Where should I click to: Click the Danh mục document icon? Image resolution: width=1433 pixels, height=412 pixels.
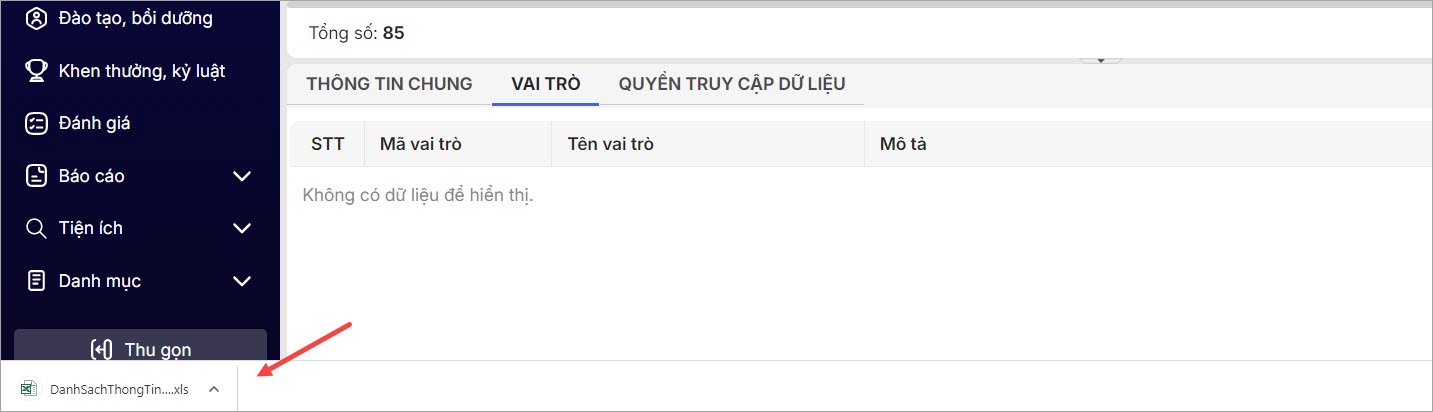pos(36,281)
